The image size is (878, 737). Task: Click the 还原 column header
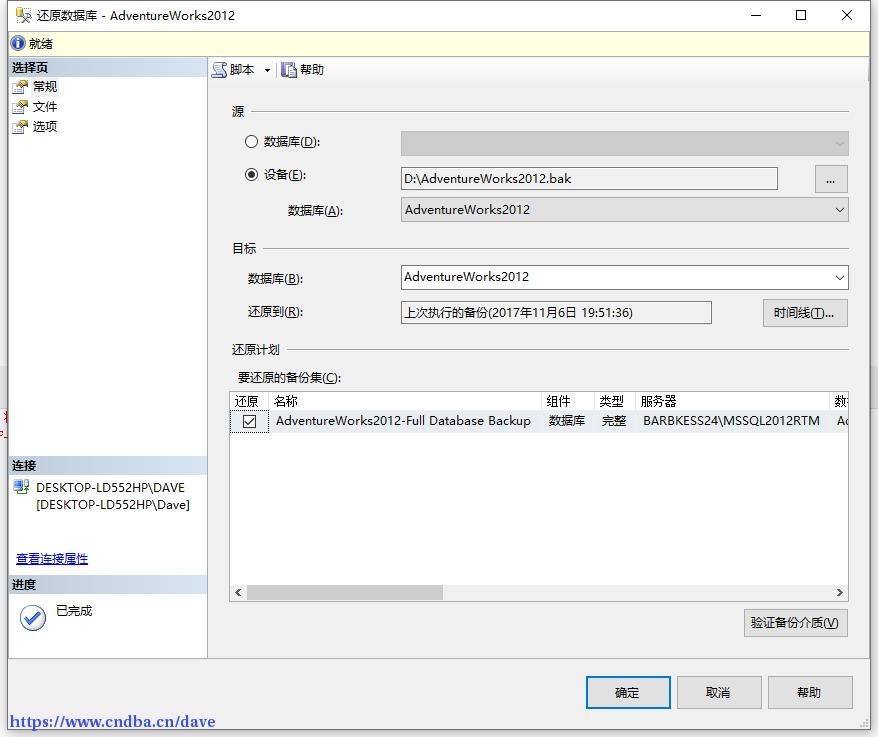click(x=250, y=402)
